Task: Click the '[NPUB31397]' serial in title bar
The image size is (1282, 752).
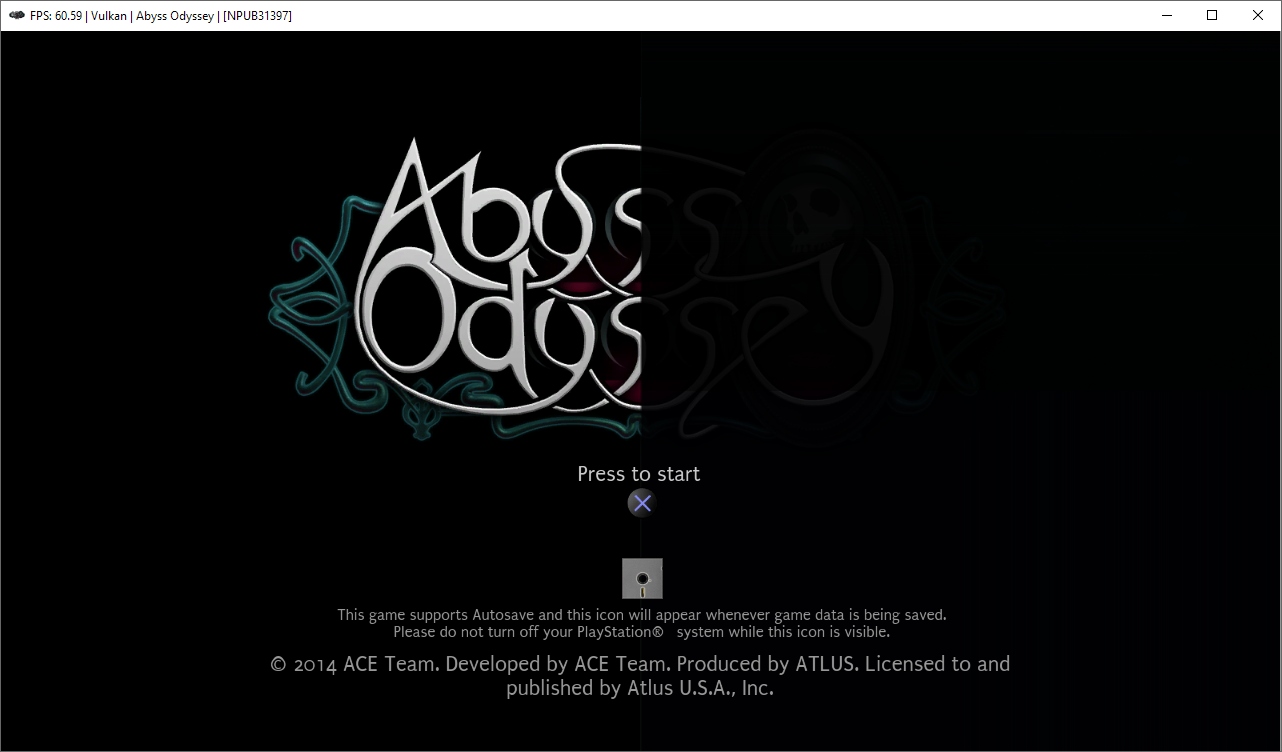Action: click(257, 16)
